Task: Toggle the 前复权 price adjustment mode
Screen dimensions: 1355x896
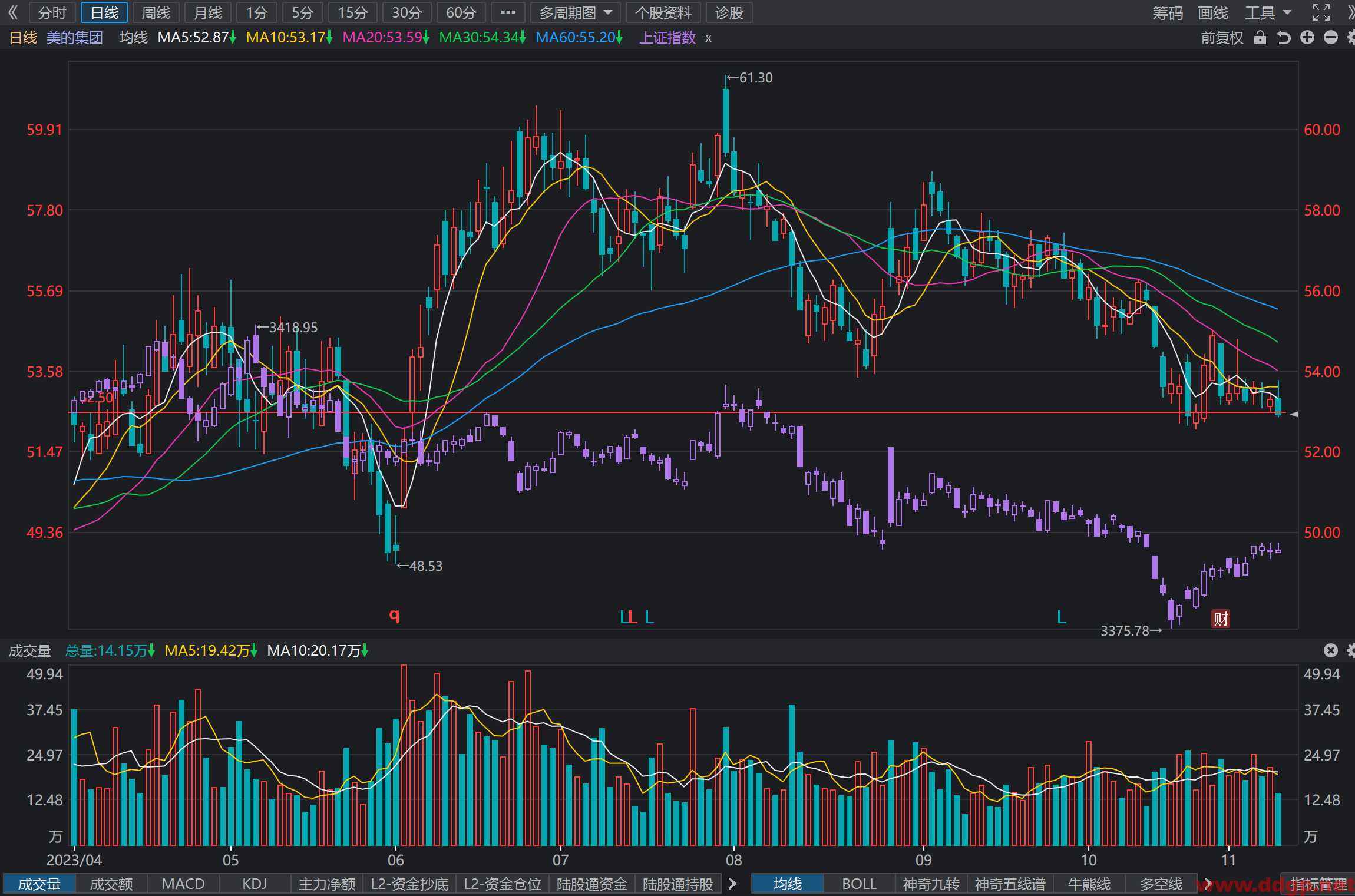Action: pyautogui.click(x=1222, y=38)
